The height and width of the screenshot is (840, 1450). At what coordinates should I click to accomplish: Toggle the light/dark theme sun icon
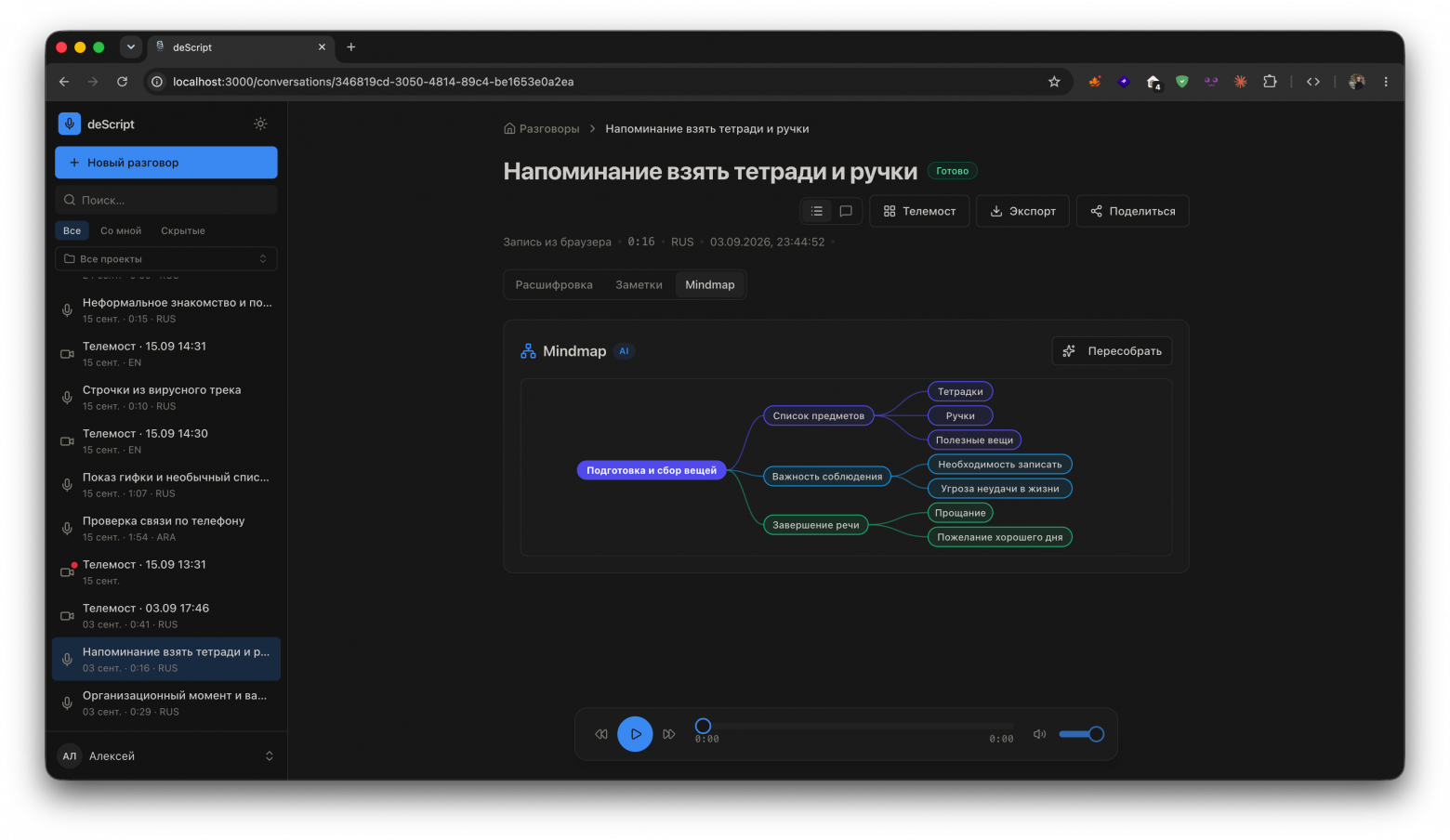(x=260, y=124)
